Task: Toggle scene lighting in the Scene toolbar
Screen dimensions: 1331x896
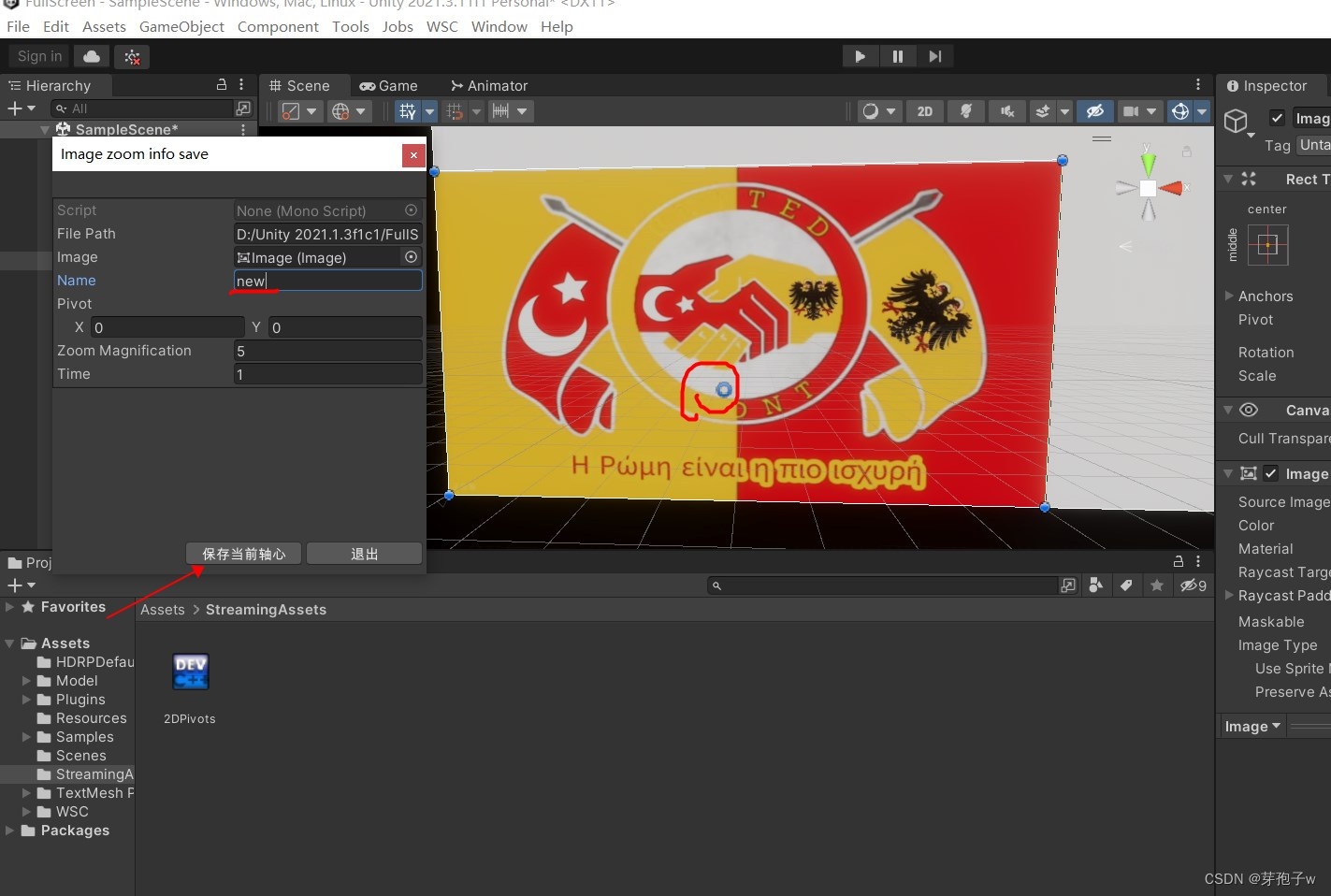Action: tap(966, 110)
